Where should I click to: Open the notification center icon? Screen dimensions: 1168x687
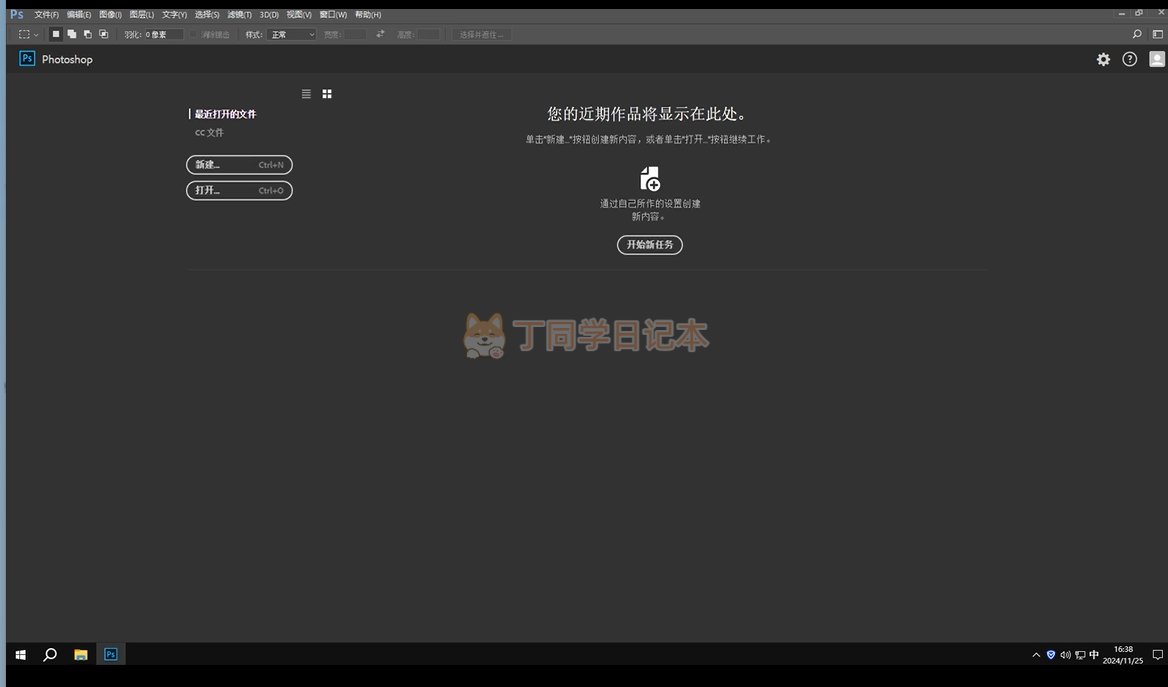(x=1158, y=655)
